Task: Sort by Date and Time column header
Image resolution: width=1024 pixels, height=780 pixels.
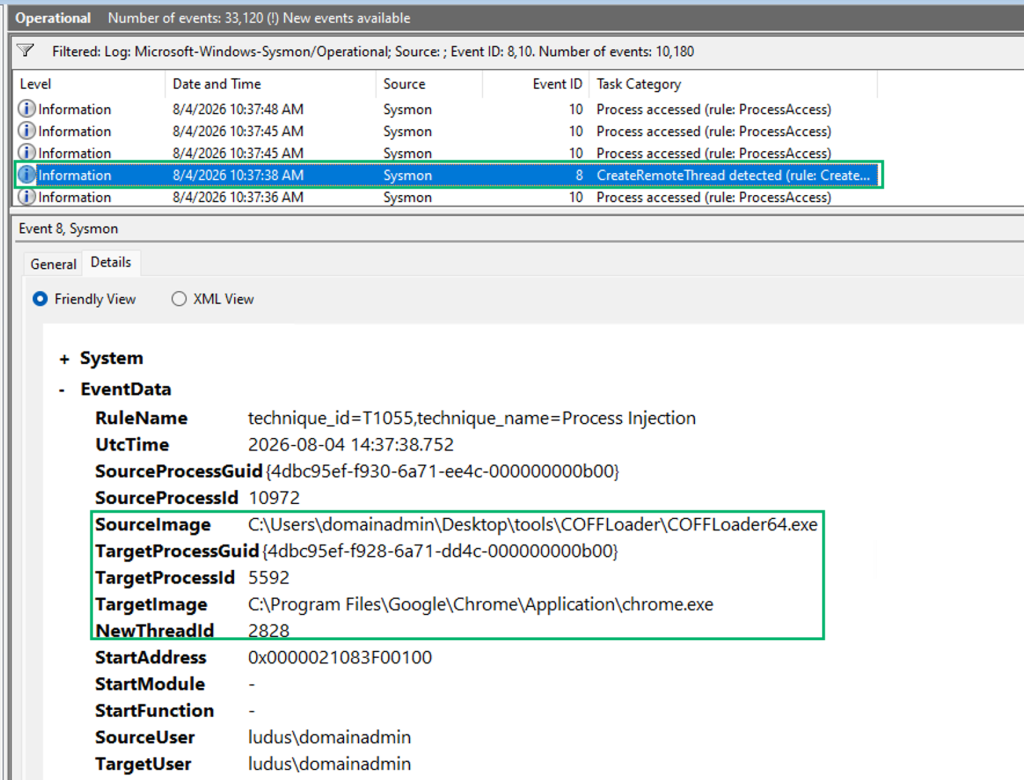Action: [x=270, y=84]
